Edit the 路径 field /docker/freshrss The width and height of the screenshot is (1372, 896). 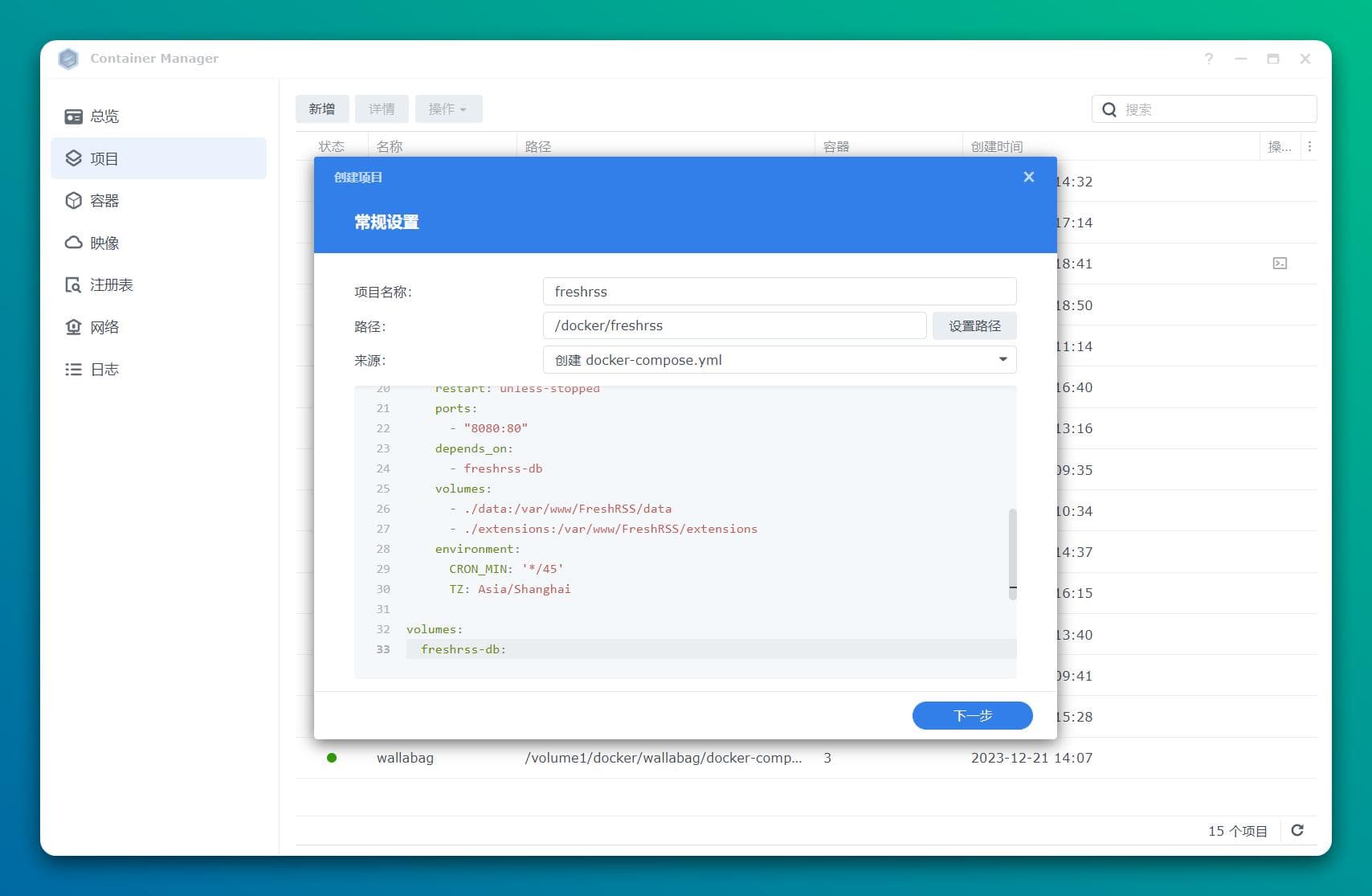[734, 325]
